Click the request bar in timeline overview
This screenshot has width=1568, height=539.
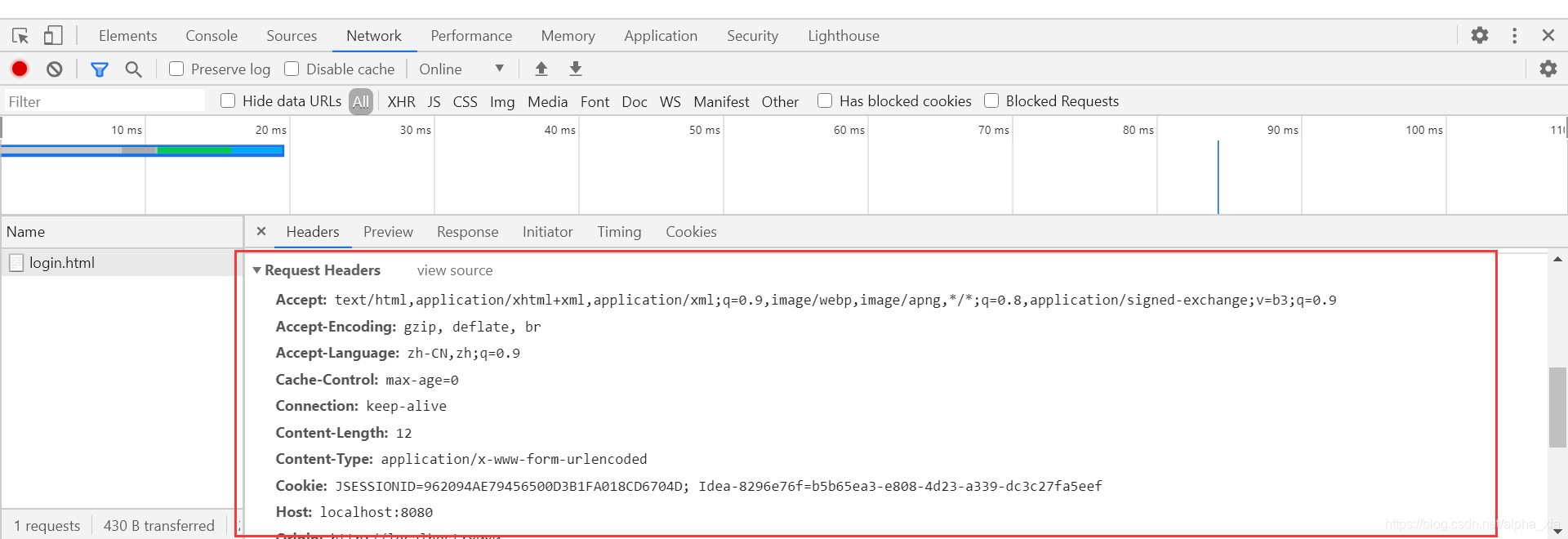point(143,150)
